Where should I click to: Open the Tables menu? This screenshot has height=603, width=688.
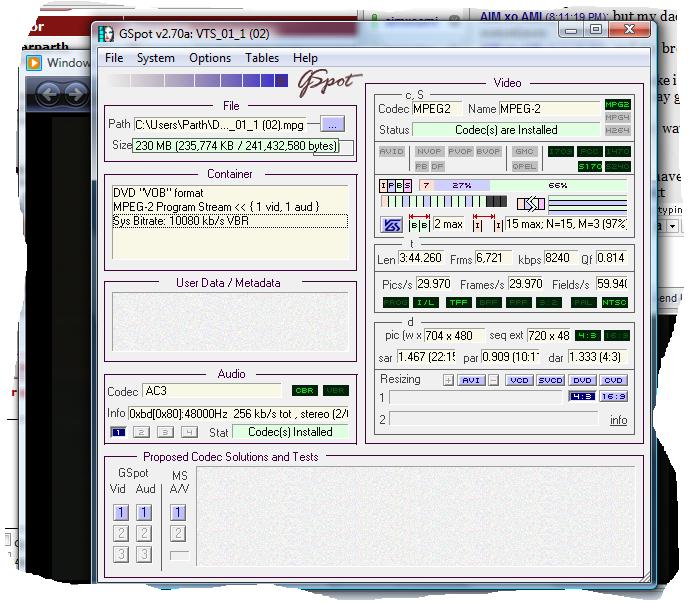[262, 58]
